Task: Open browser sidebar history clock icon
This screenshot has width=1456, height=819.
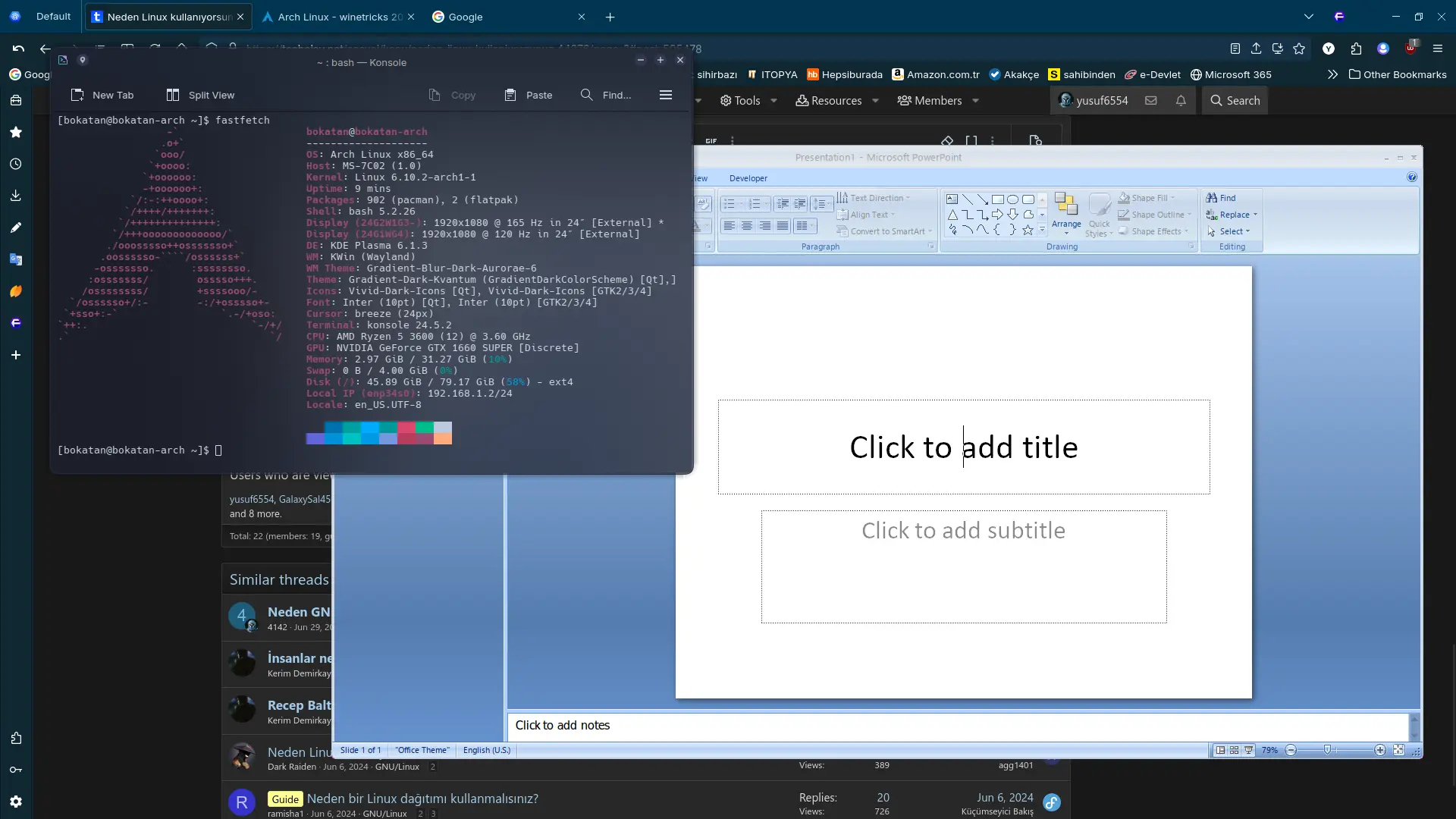Action: (16, 164)
